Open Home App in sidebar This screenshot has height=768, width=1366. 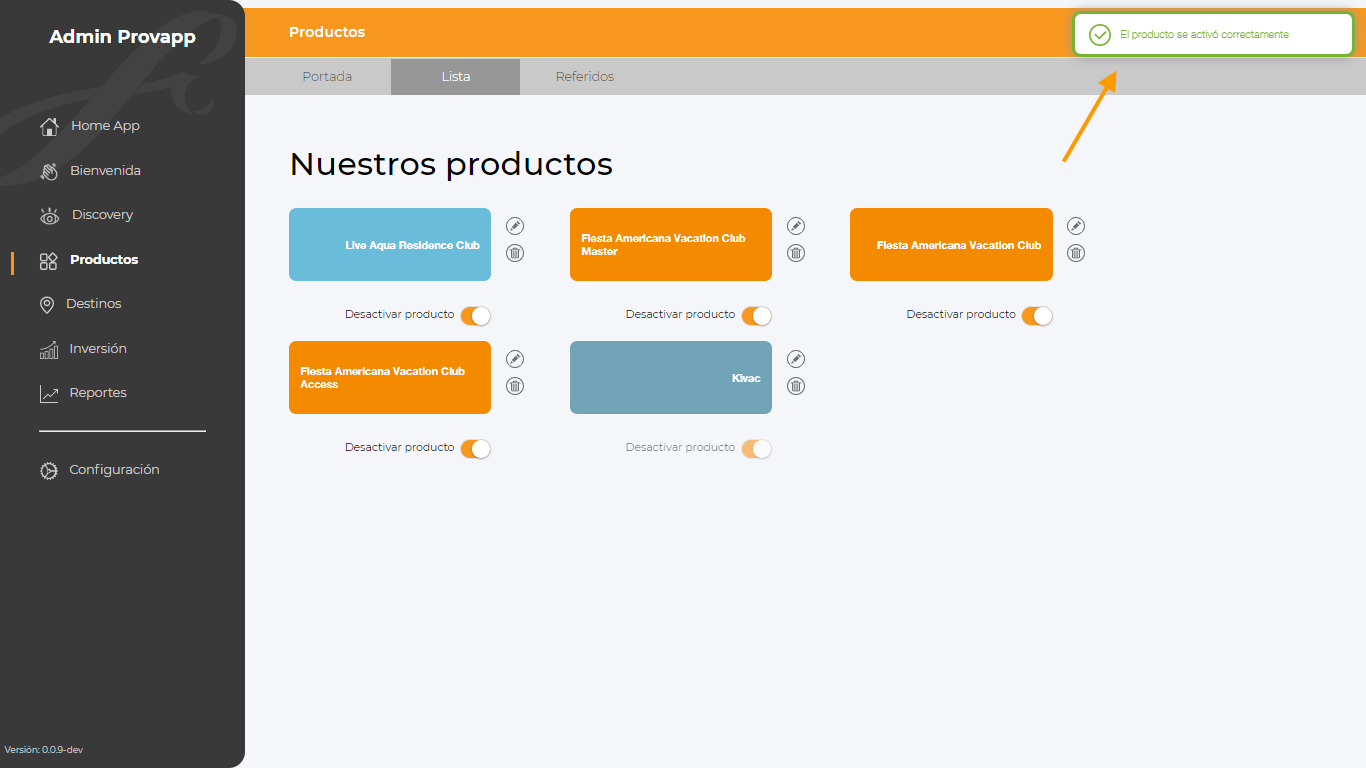105,126
